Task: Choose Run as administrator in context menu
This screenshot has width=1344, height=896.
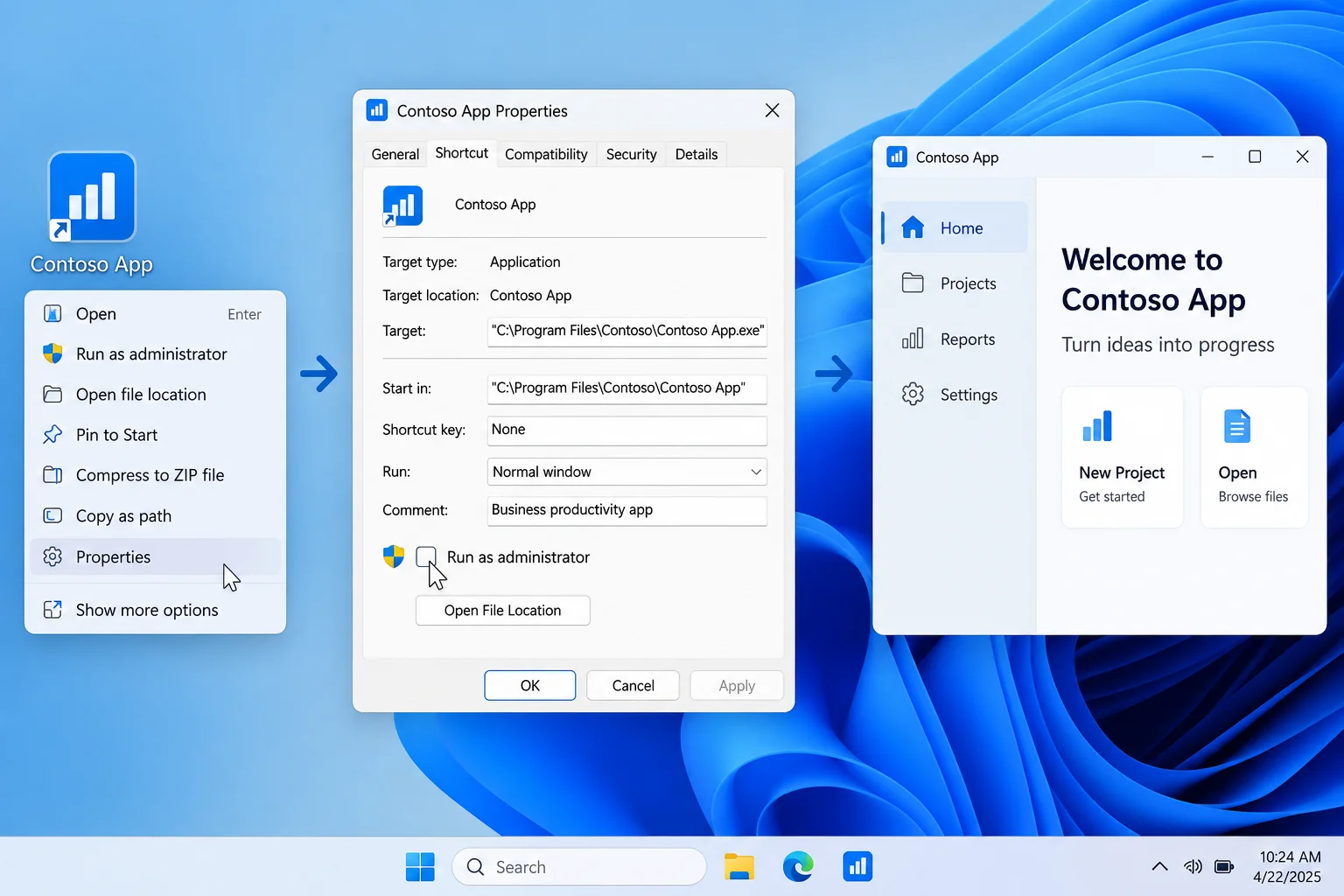Action: pos(156,354)
